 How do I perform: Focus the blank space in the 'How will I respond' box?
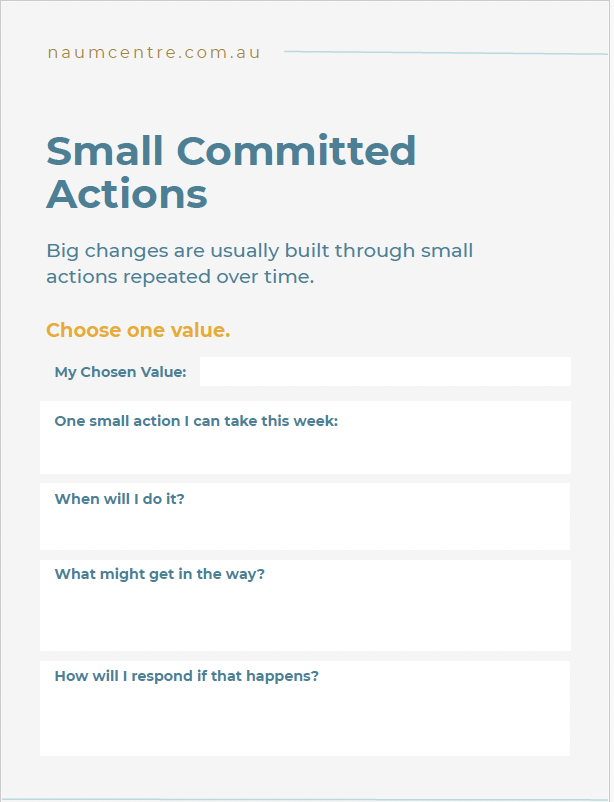tap(305, 720)
